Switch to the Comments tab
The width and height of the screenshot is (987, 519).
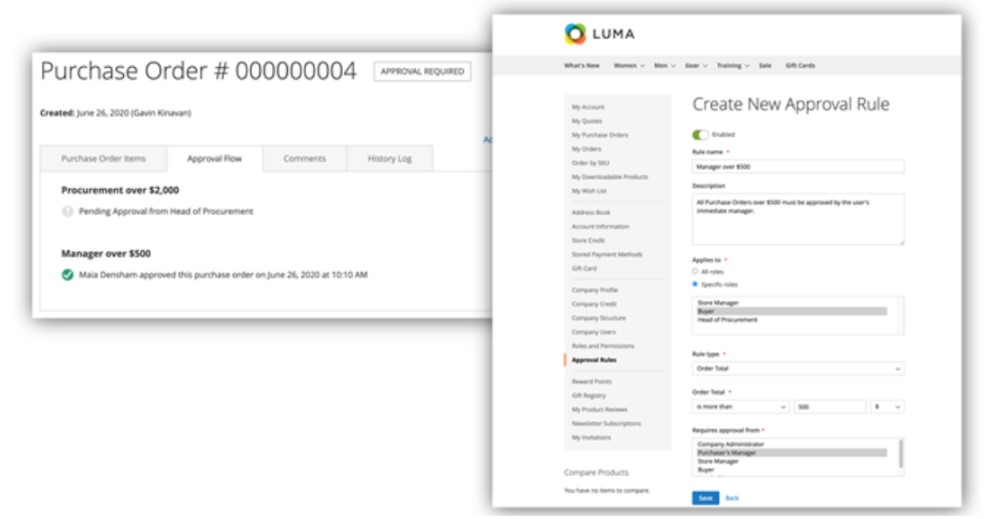[304, 159]
